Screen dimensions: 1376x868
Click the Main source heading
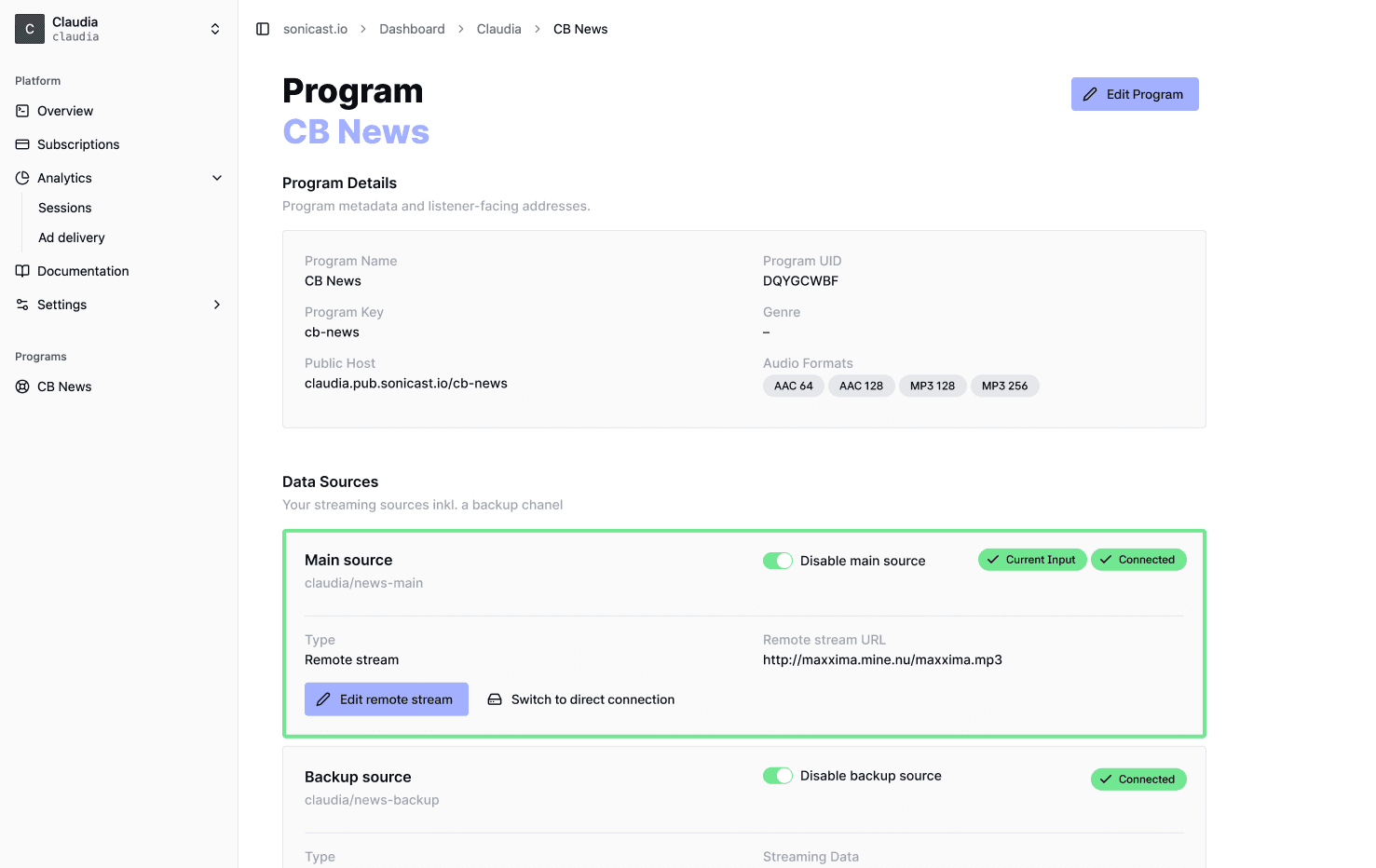(x=348, y=560)
